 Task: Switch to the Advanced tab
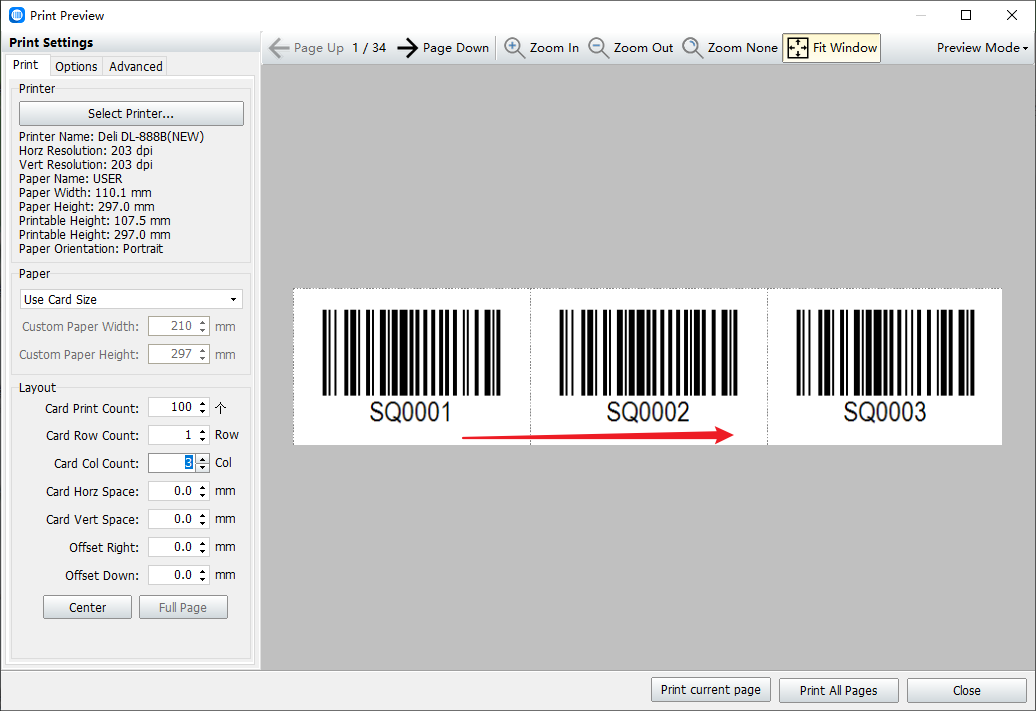(135, 66)
